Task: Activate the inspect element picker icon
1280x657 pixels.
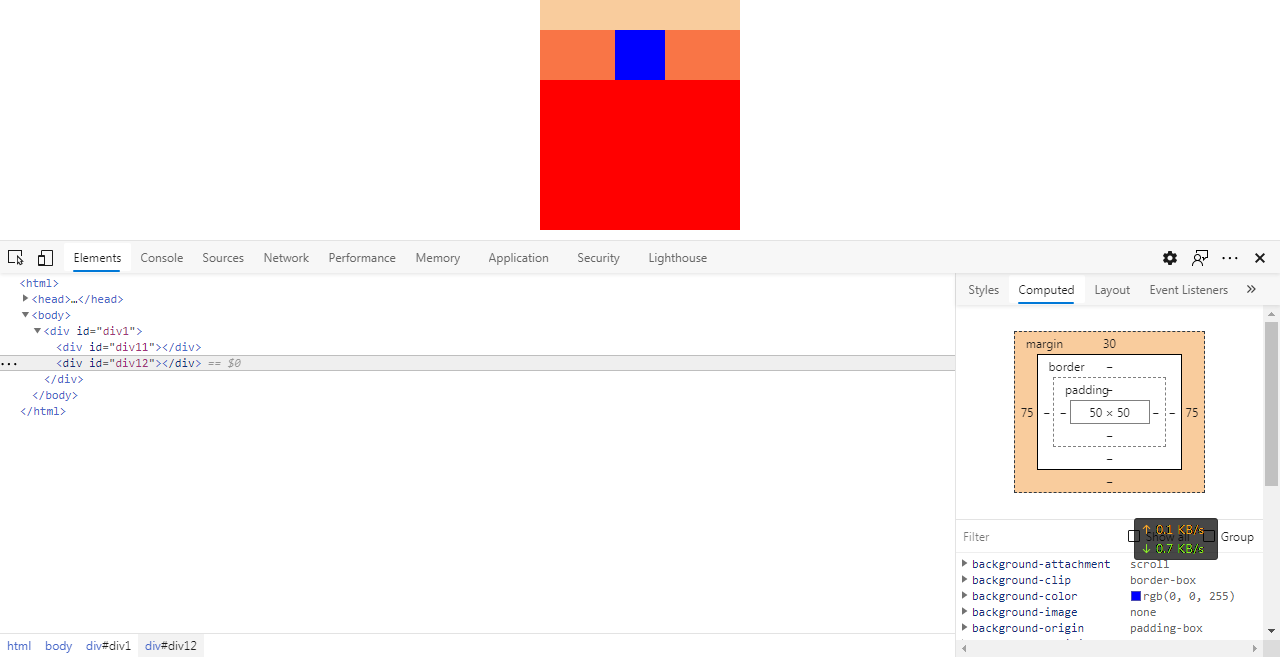Action: (15, 258)
